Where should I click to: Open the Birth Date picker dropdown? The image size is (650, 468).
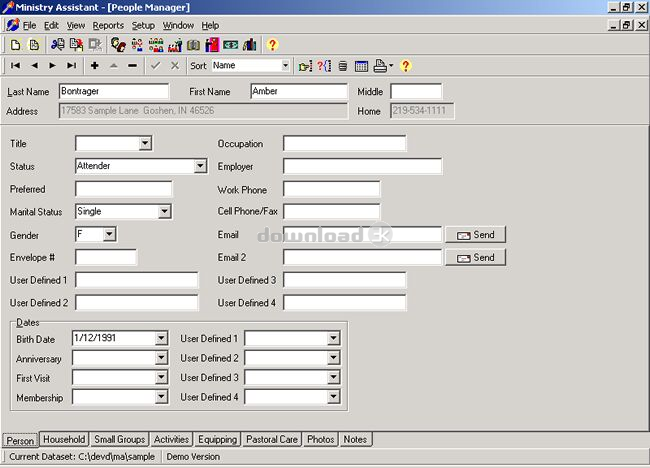coord(162,338)
